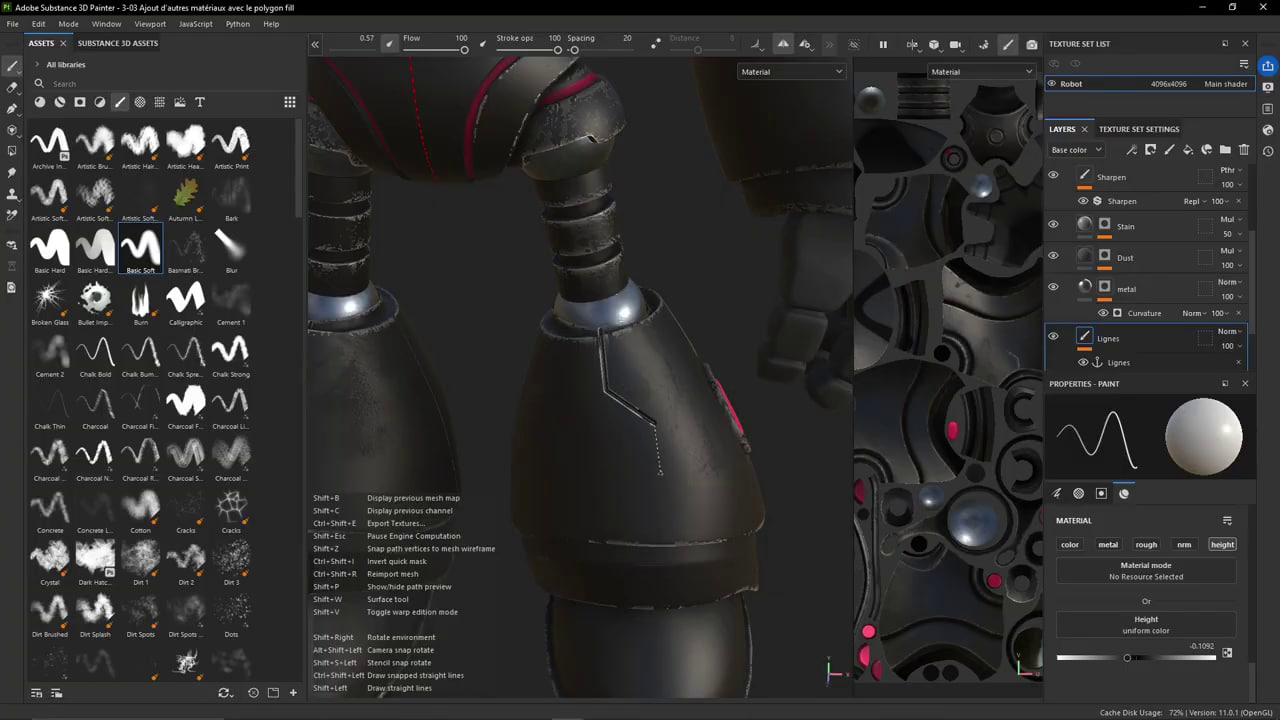The image size is (1280, 720).
Task: Adjust the Height uniform color slider
Action: [x=1128, y=657]
